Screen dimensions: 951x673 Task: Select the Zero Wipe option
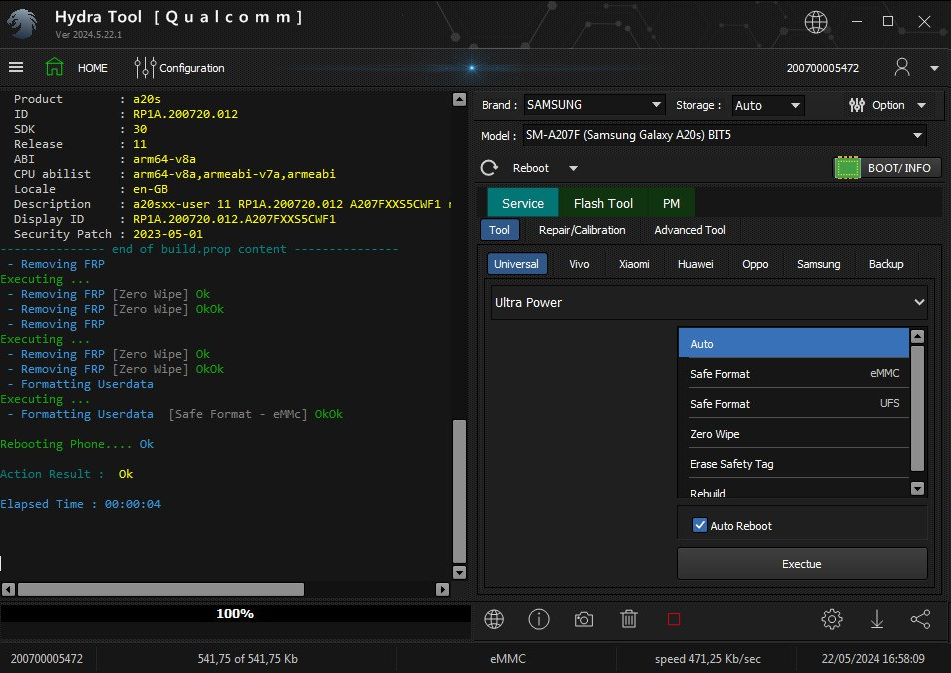(x=793, y=434)
